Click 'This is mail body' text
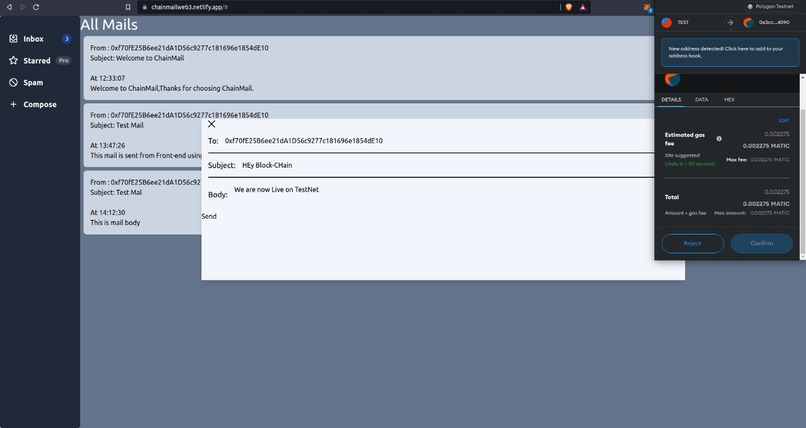This screenshot has height=428, width=806. (x=115, y=222)
